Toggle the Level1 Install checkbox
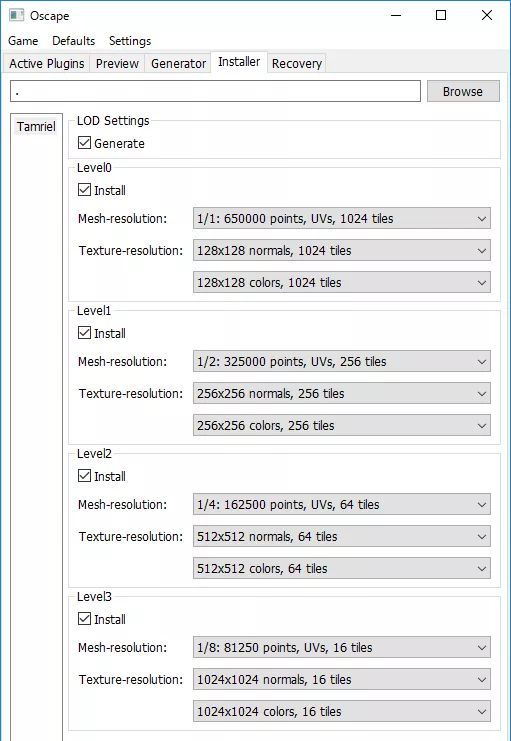 coord(84,333)
